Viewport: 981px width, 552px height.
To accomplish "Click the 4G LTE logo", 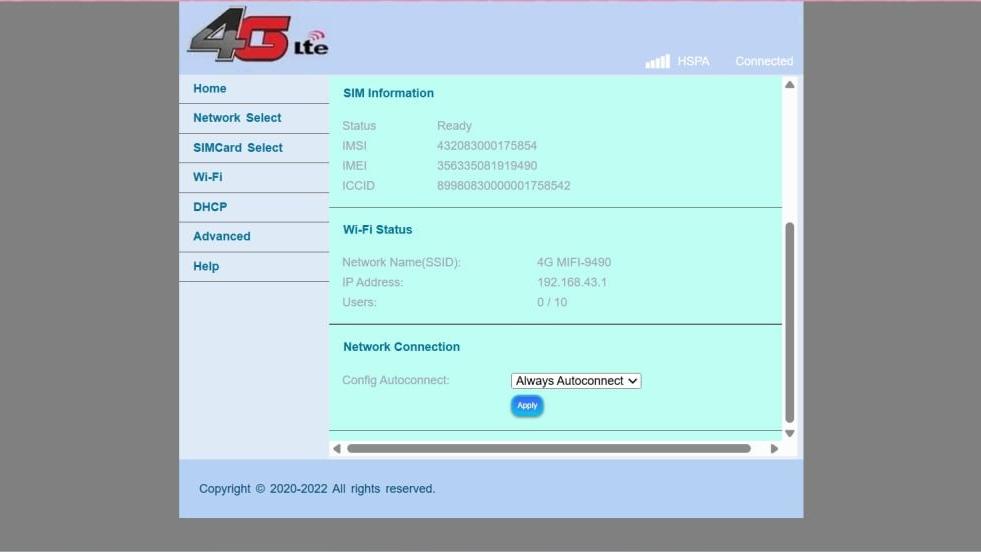I will 257,36.
